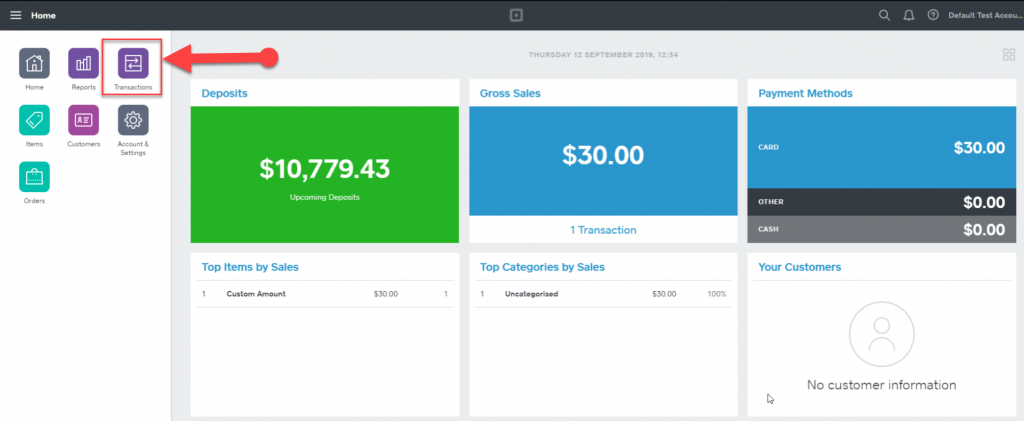
Task: Open the Transactions icon
Action: (x=133, y=63)
